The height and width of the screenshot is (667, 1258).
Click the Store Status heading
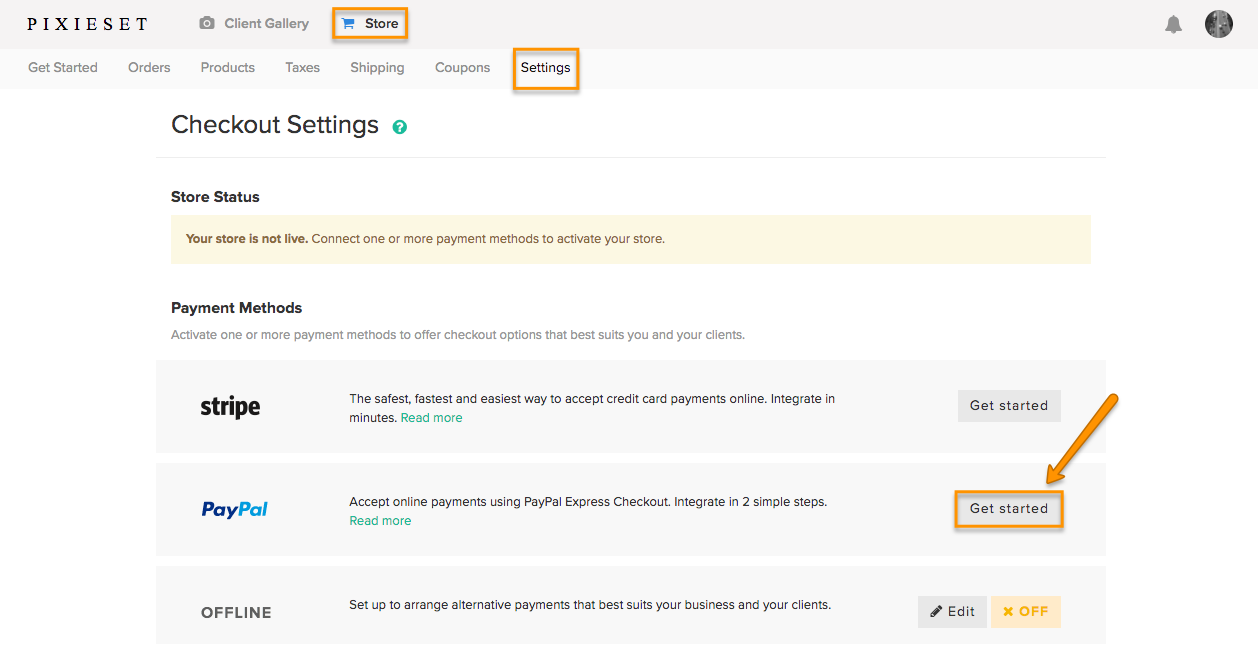(215, 197)
